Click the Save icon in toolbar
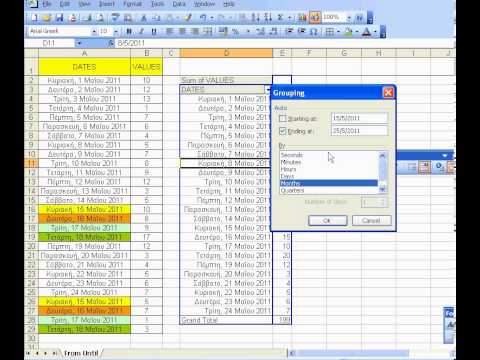The height and width of the screenshot is (360, 480). 59,18
